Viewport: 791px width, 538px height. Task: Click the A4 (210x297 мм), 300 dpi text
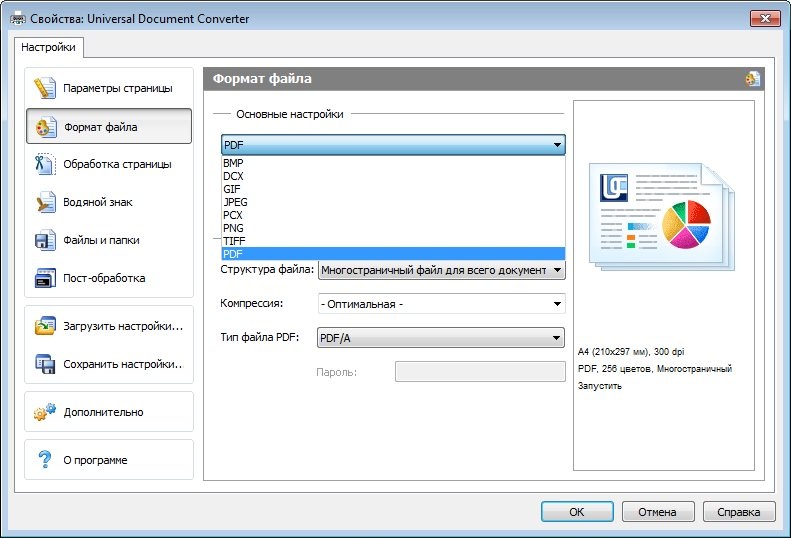tap(631, 351)
